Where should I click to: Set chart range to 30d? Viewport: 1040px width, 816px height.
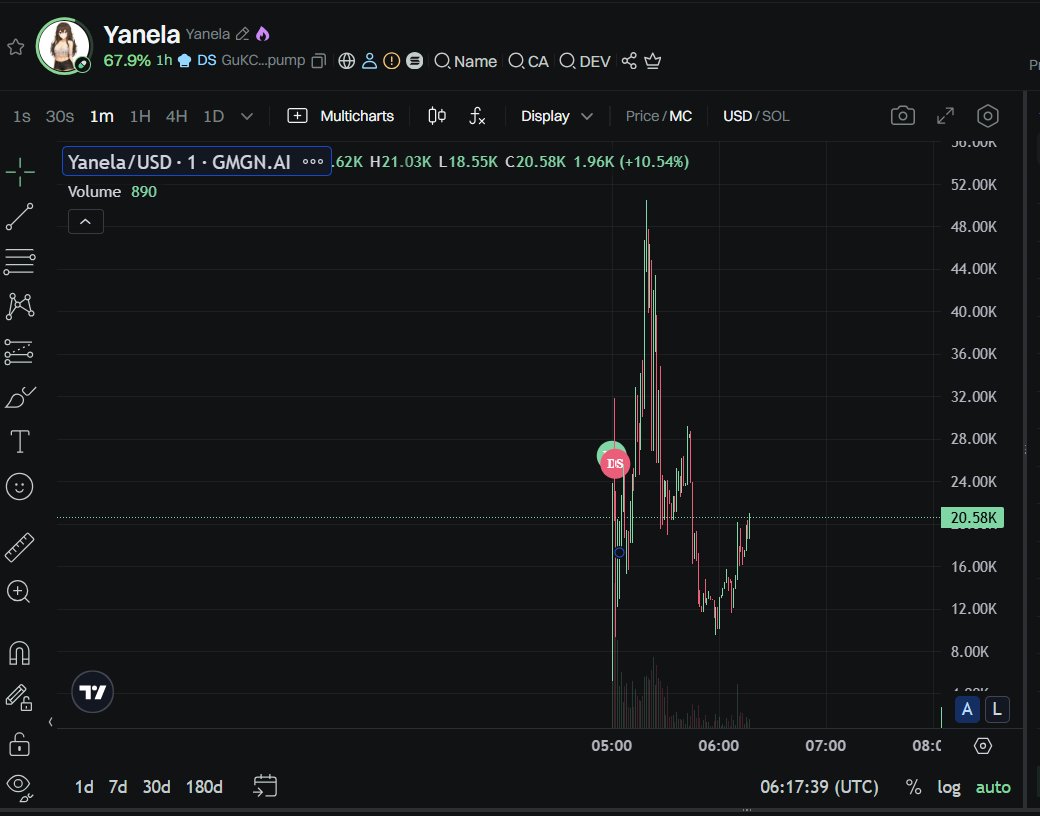[157, 787]
